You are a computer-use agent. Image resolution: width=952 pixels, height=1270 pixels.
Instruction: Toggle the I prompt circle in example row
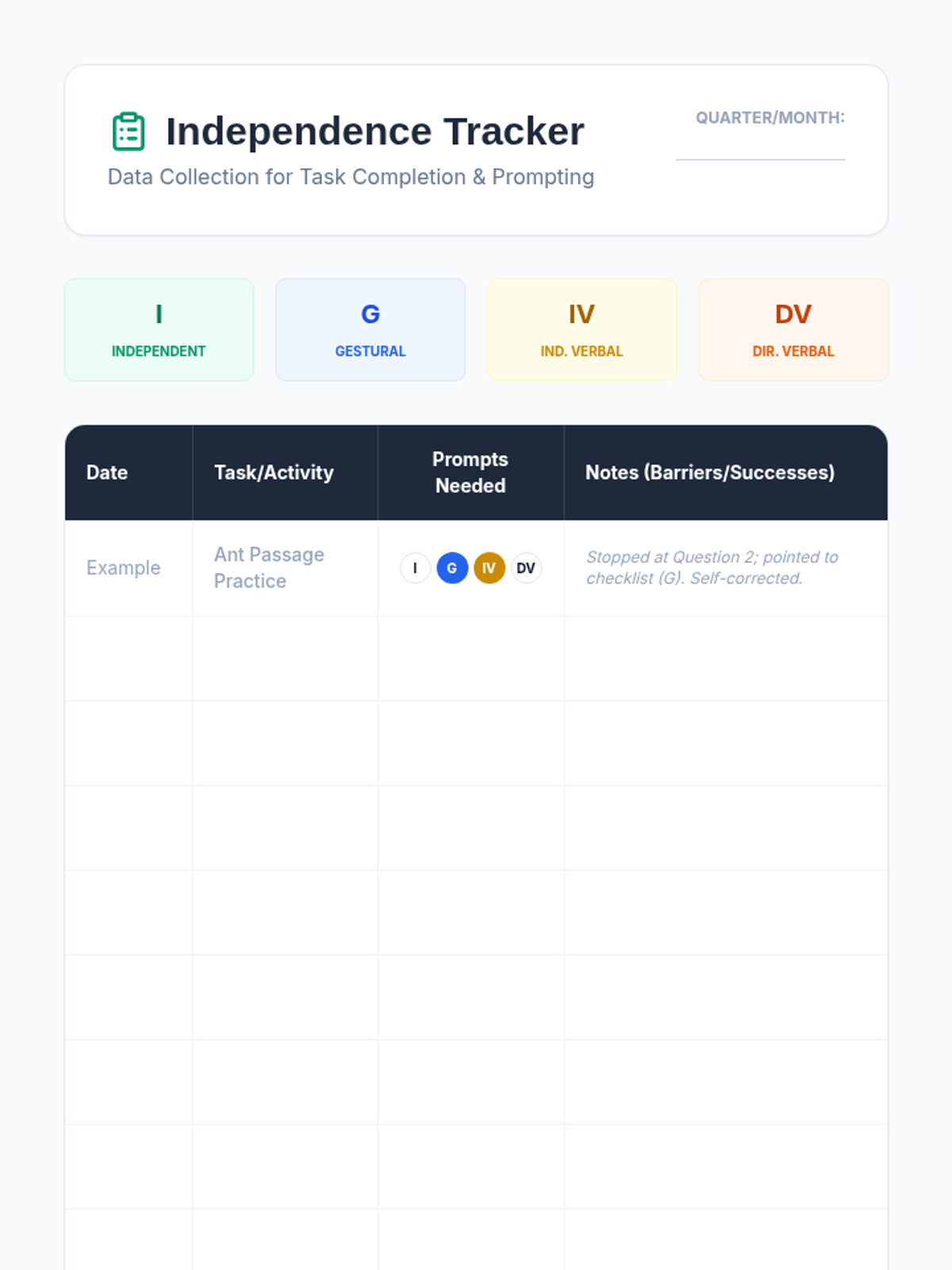coord(415,568)
